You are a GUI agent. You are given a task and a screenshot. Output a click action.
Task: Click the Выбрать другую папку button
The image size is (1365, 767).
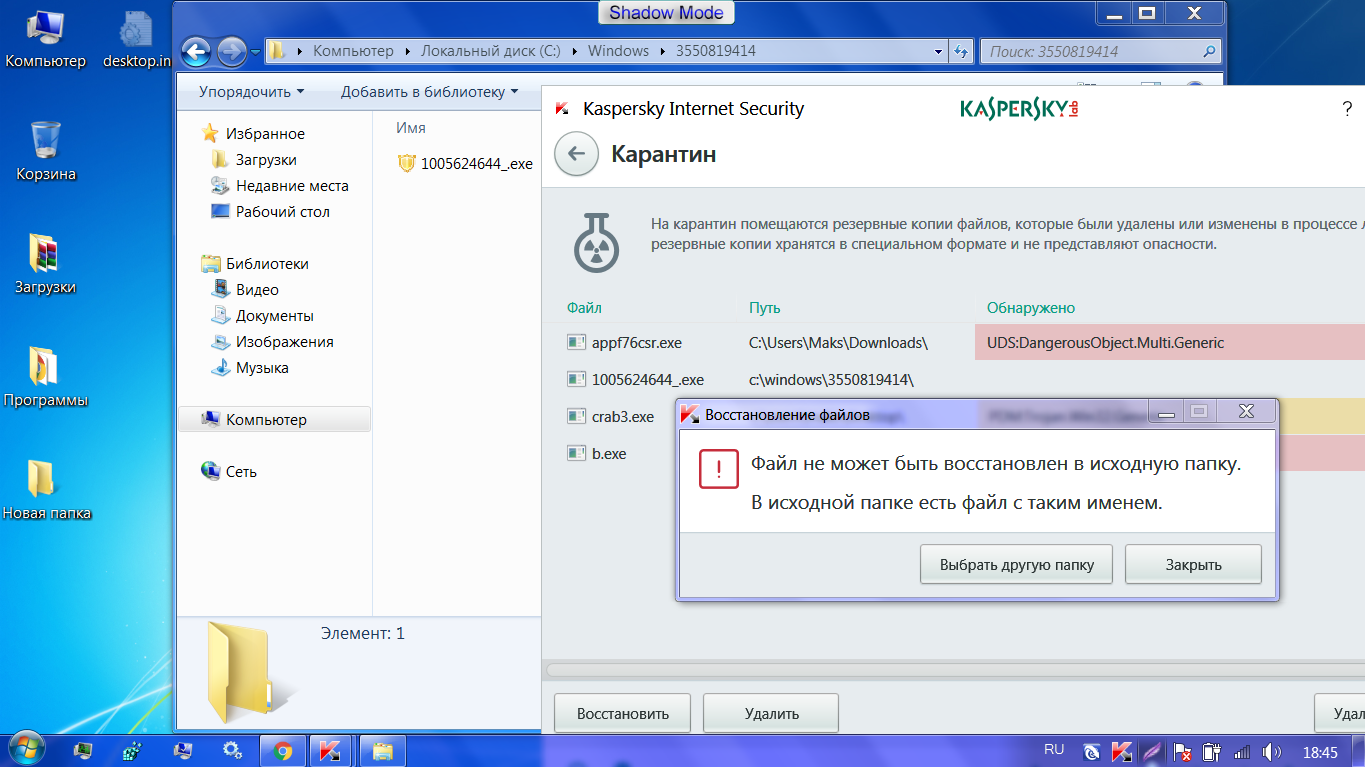click(x=1015, y=564)
